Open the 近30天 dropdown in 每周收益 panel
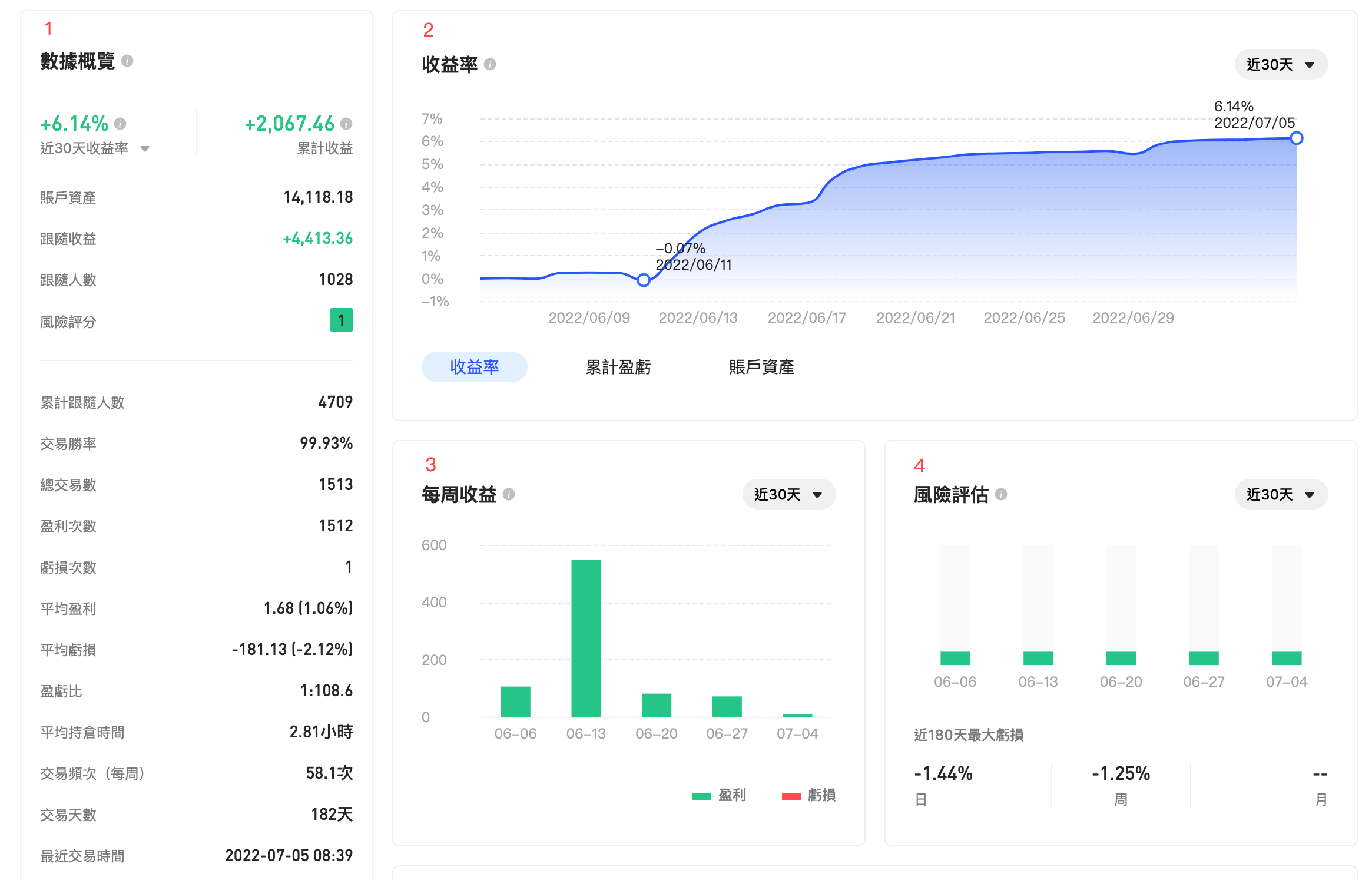The width and height of the screenshot is (1372, 880). coord(789,495)
